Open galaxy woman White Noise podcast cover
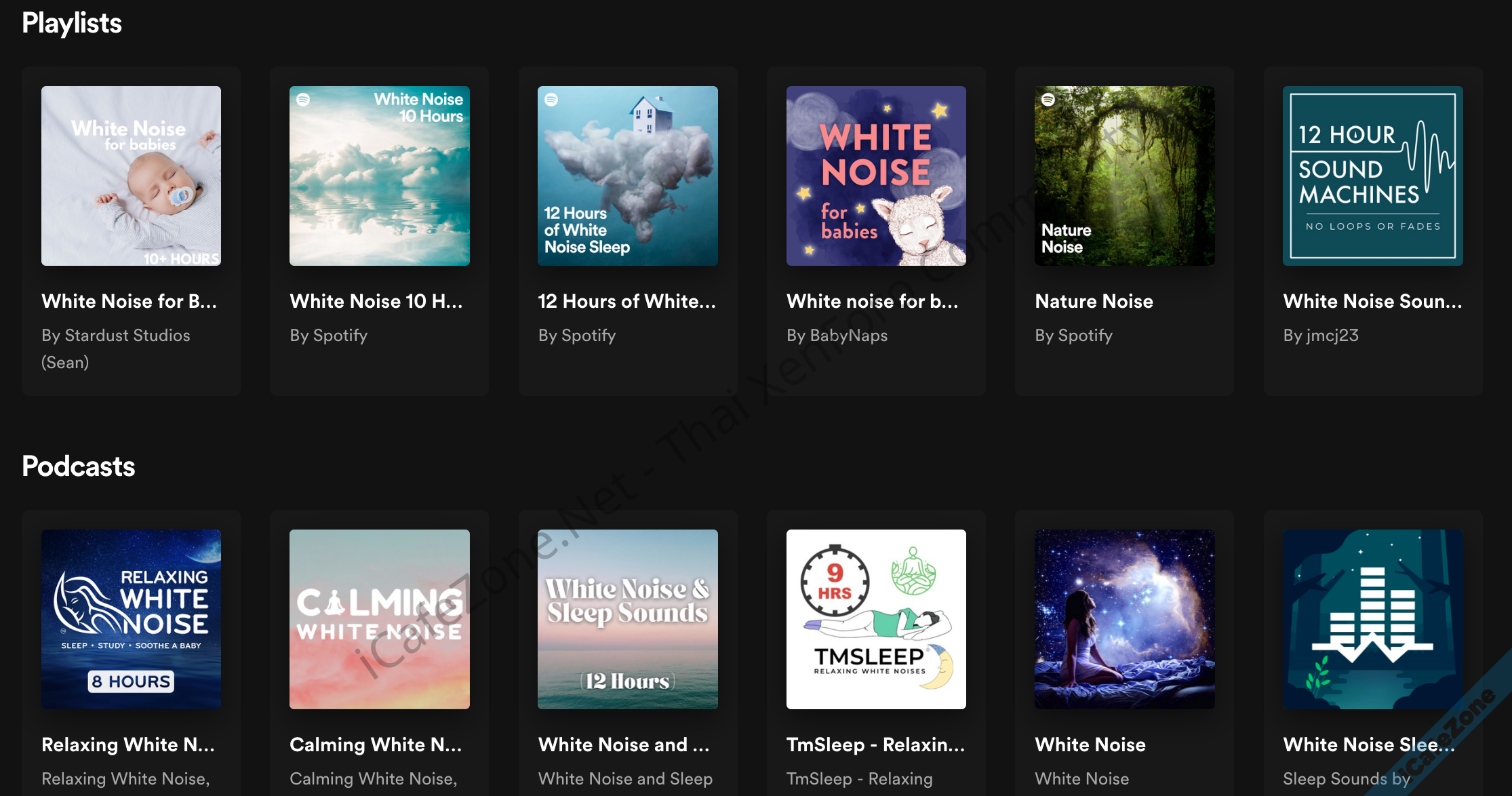 (x=1124, y=619)
